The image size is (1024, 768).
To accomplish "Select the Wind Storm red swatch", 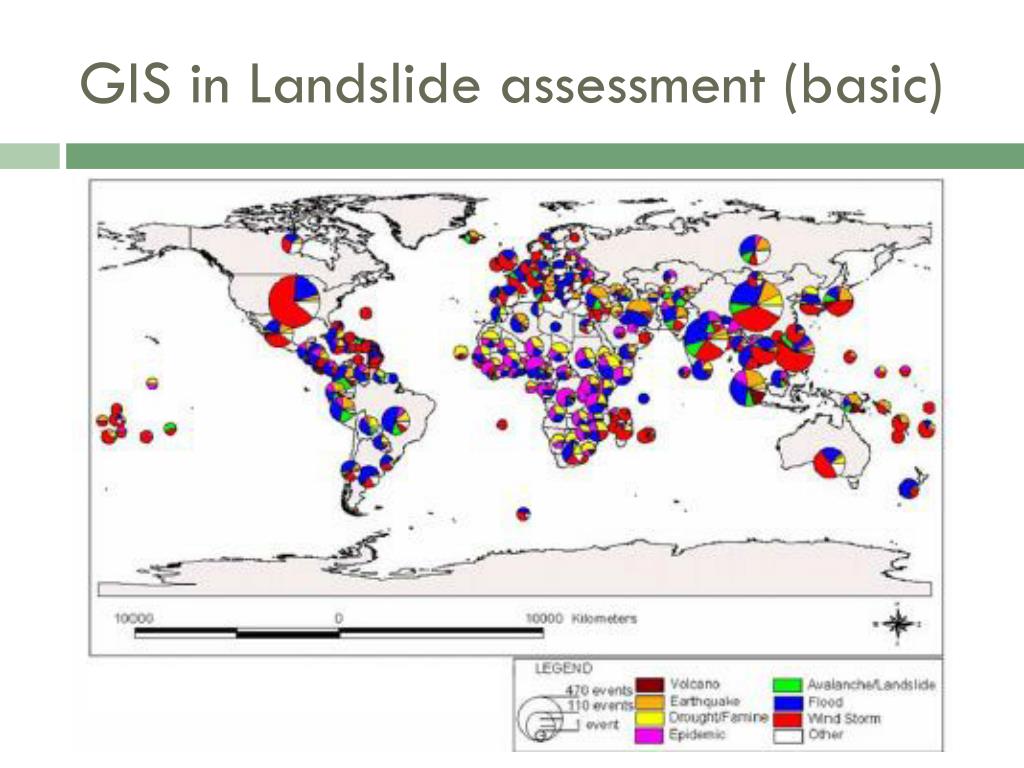I will click(788, 718).
